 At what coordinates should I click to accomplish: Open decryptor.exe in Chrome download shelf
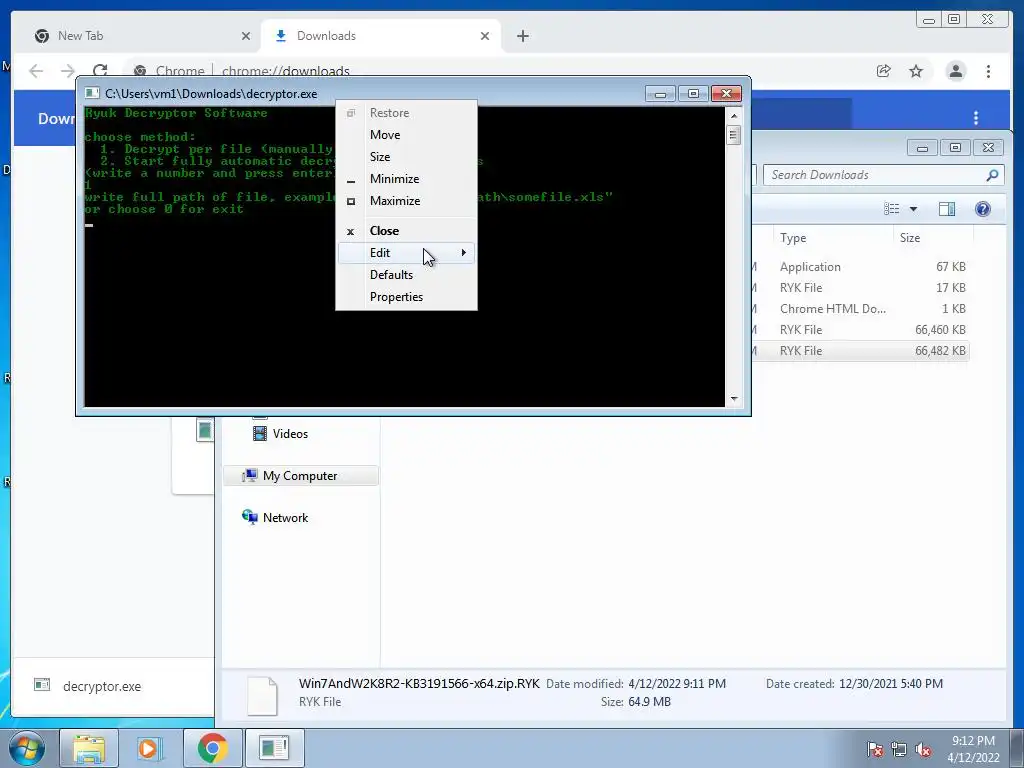(102, 686)
